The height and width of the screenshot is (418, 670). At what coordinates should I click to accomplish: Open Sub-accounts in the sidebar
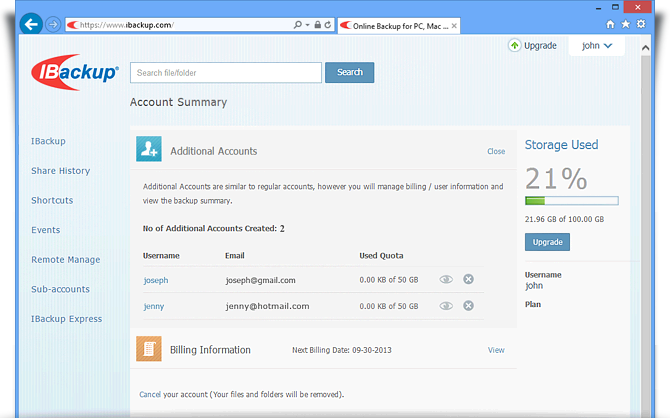60,289
